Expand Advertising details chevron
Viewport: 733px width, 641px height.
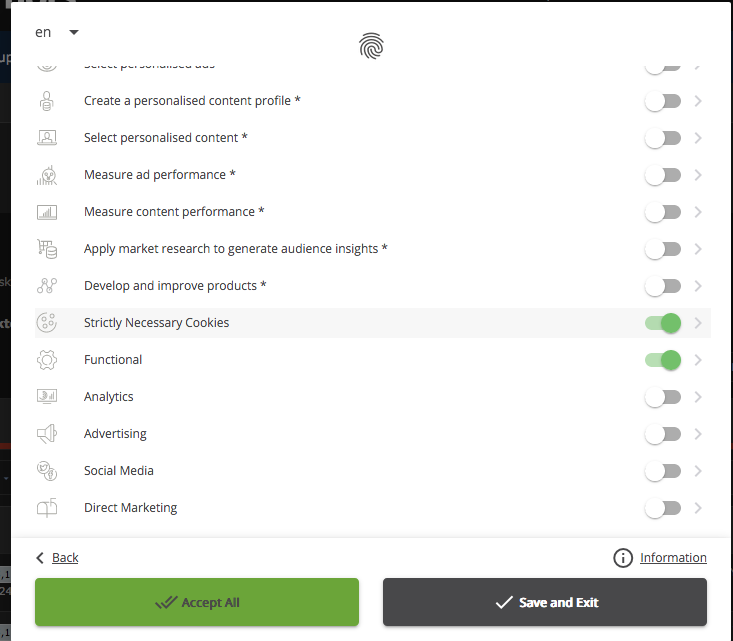(x=698, y=434)
